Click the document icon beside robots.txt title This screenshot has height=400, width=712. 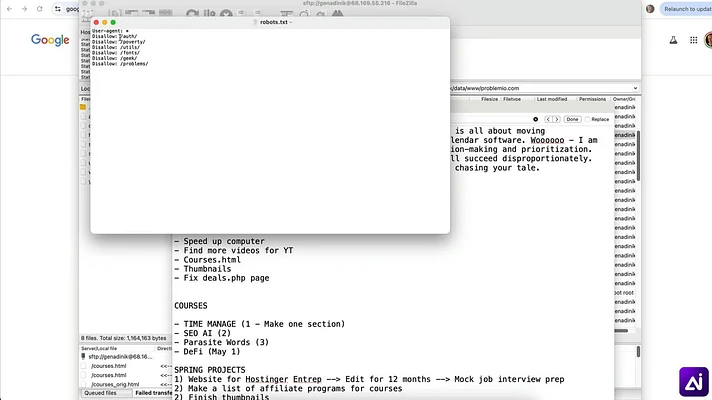point(255,22)
